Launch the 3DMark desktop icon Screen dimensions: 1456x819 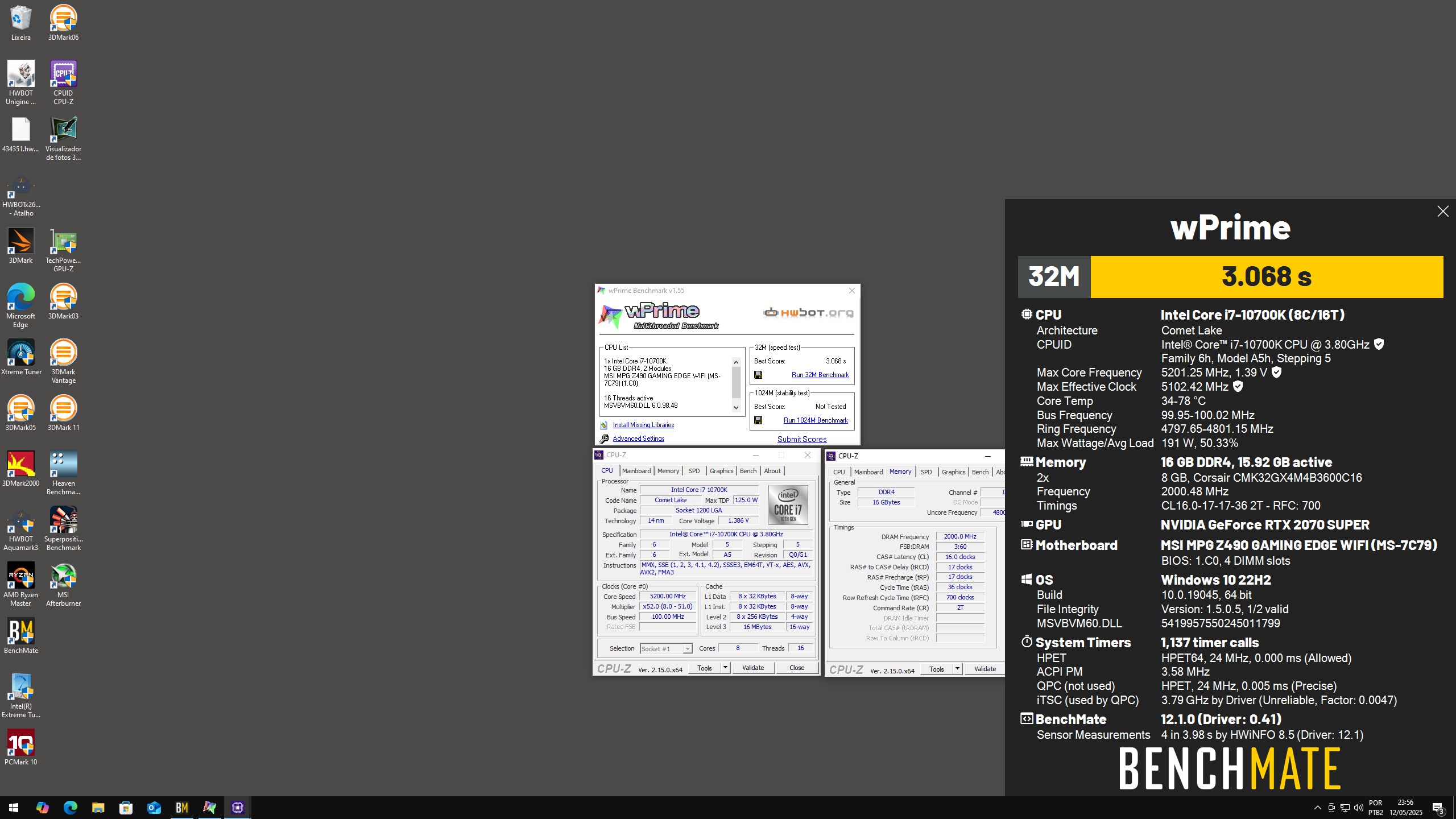tap(20, 246)
